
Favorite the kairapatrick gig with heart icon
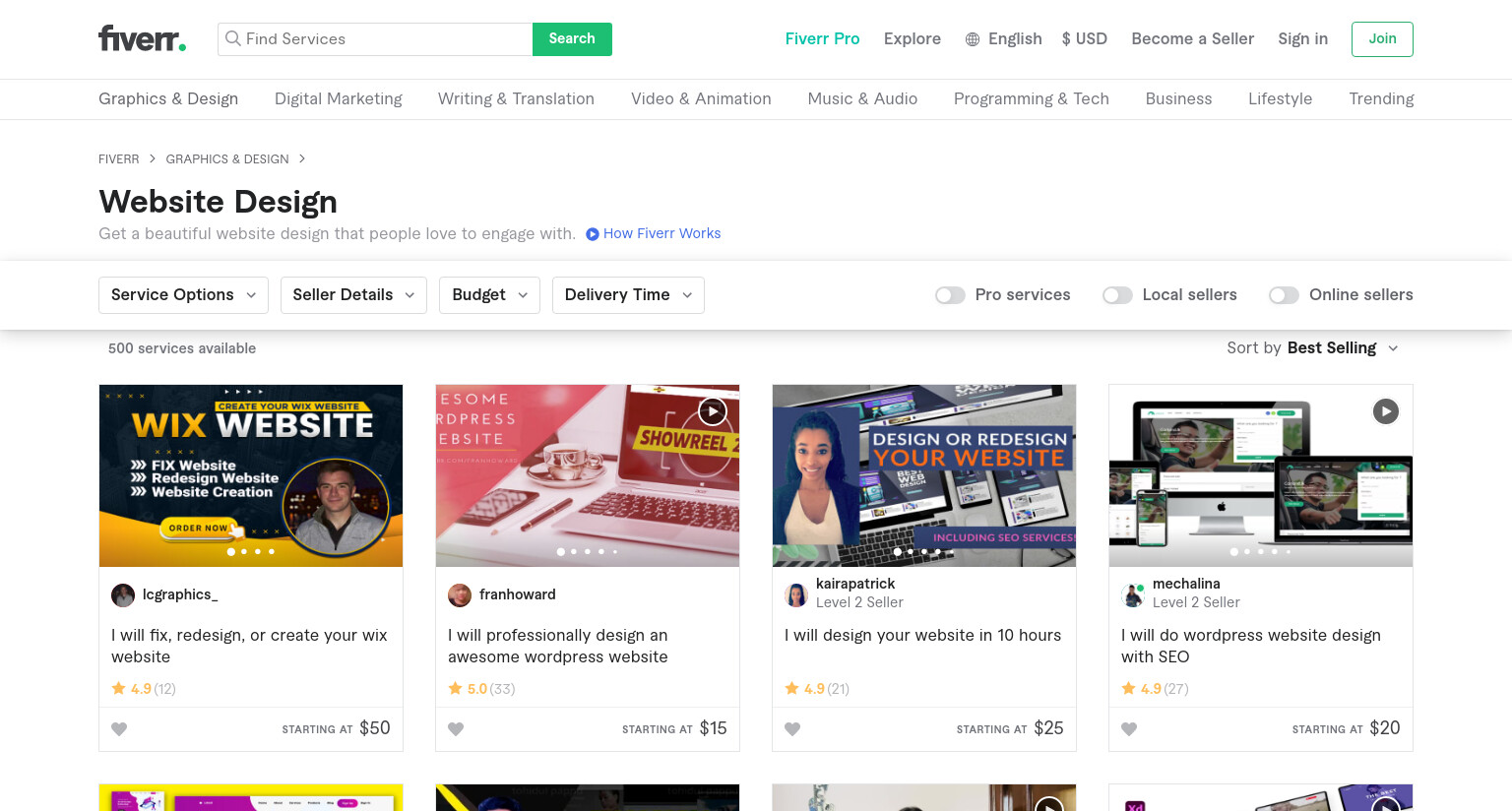coord(792,729)
